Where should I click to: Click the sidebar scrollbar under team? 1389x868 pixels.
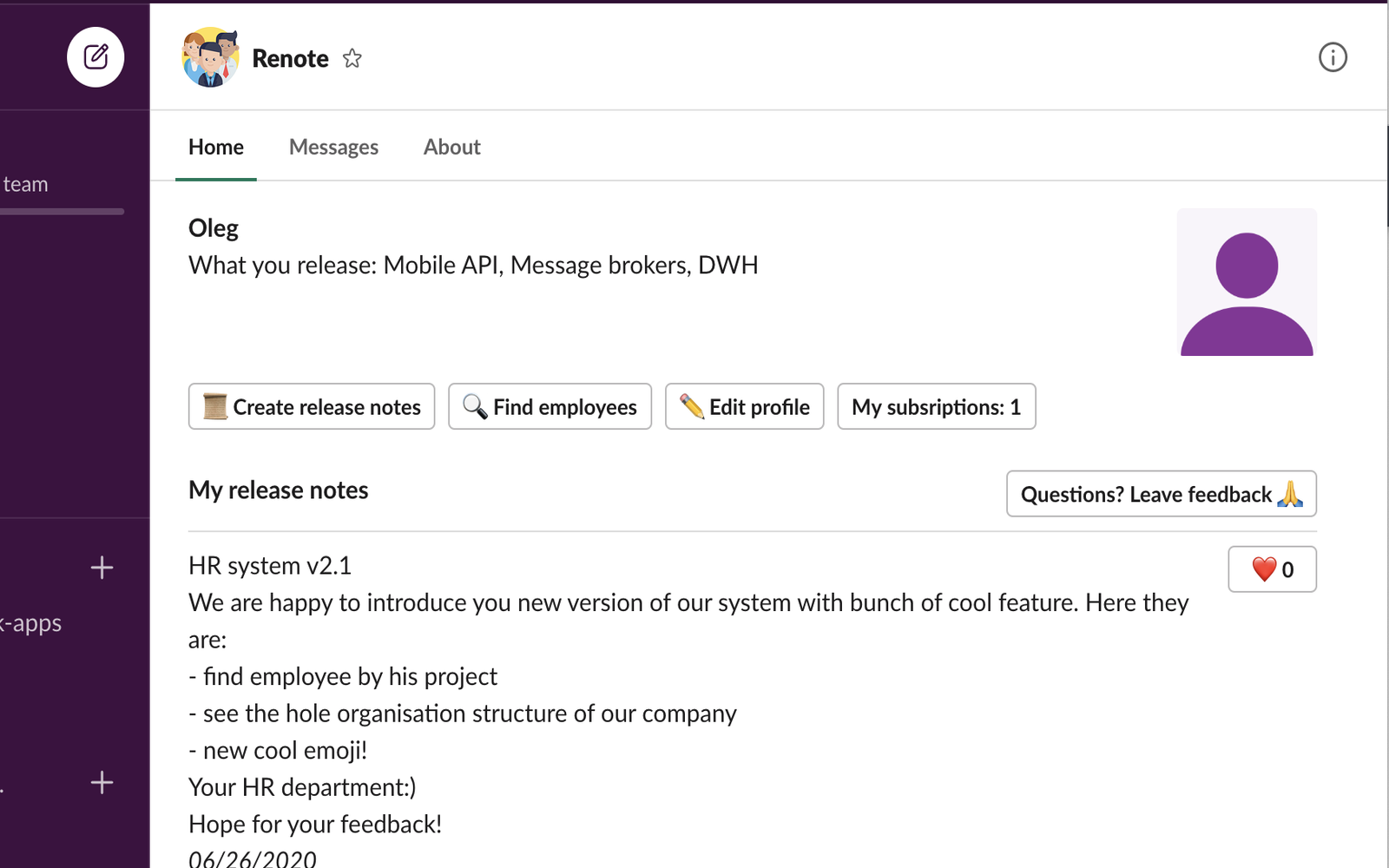point(63,211)
